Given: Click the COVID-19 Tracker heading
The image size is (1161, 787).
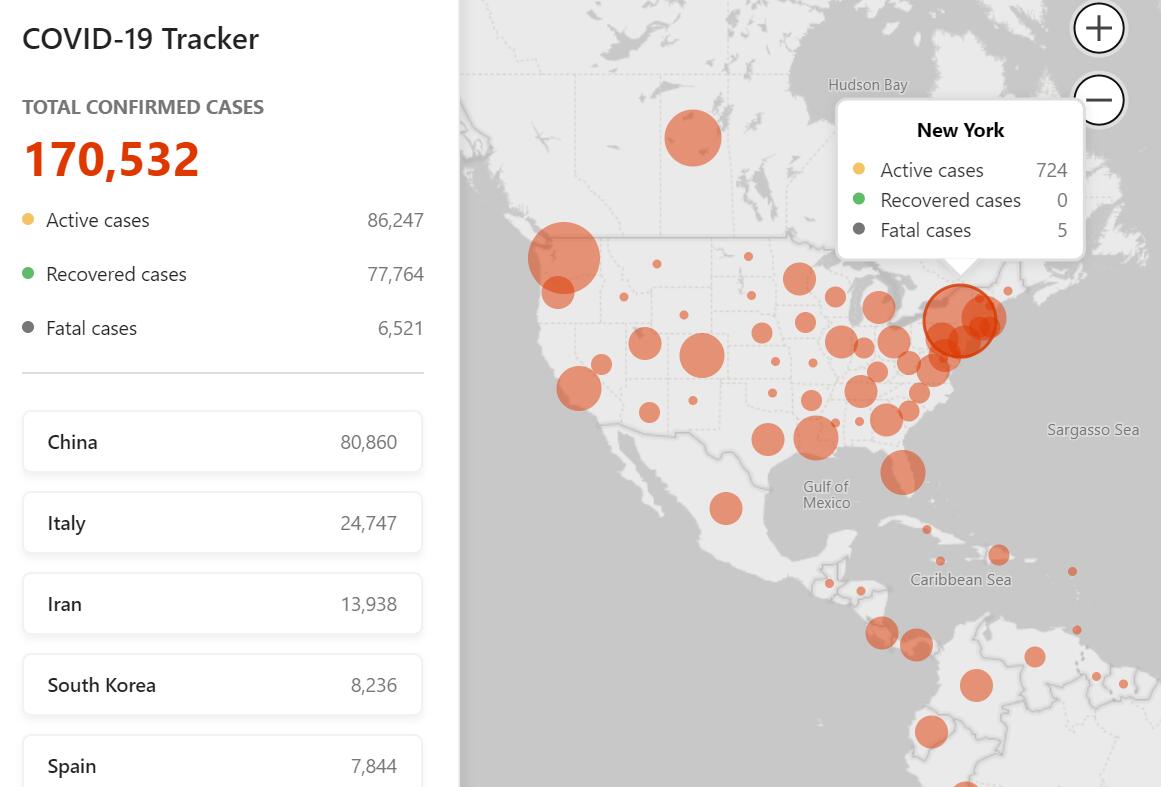Looking at the screenshot, I should 140,39.
